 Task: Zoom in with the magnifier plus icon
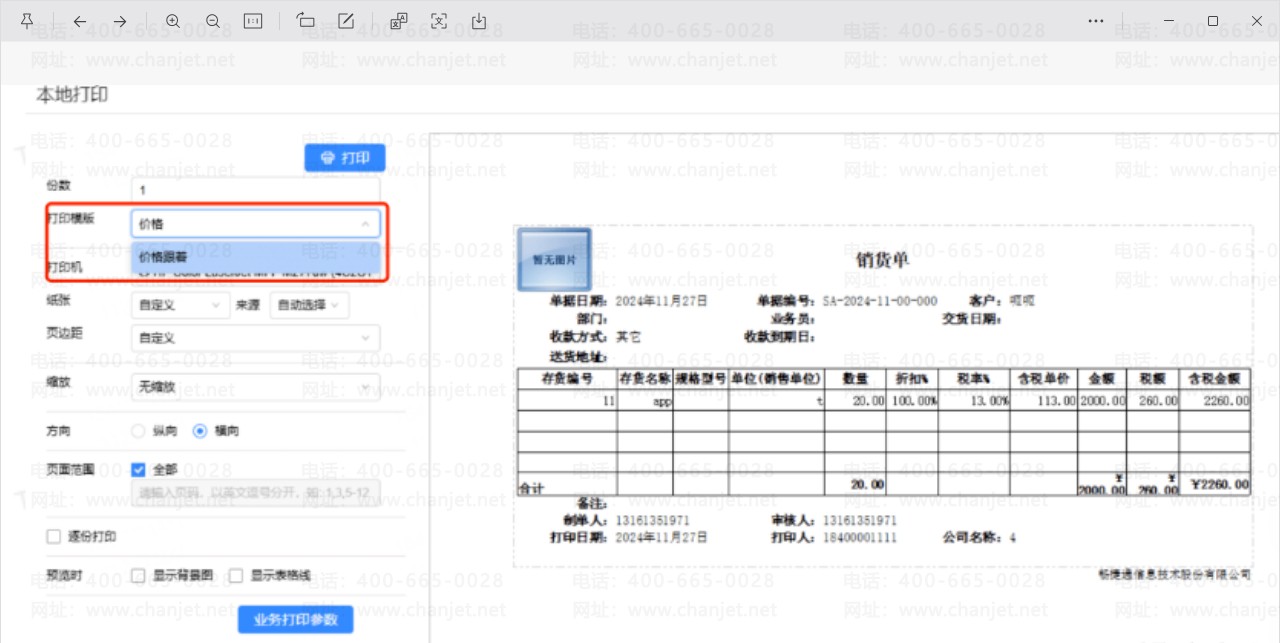[173, 20]
